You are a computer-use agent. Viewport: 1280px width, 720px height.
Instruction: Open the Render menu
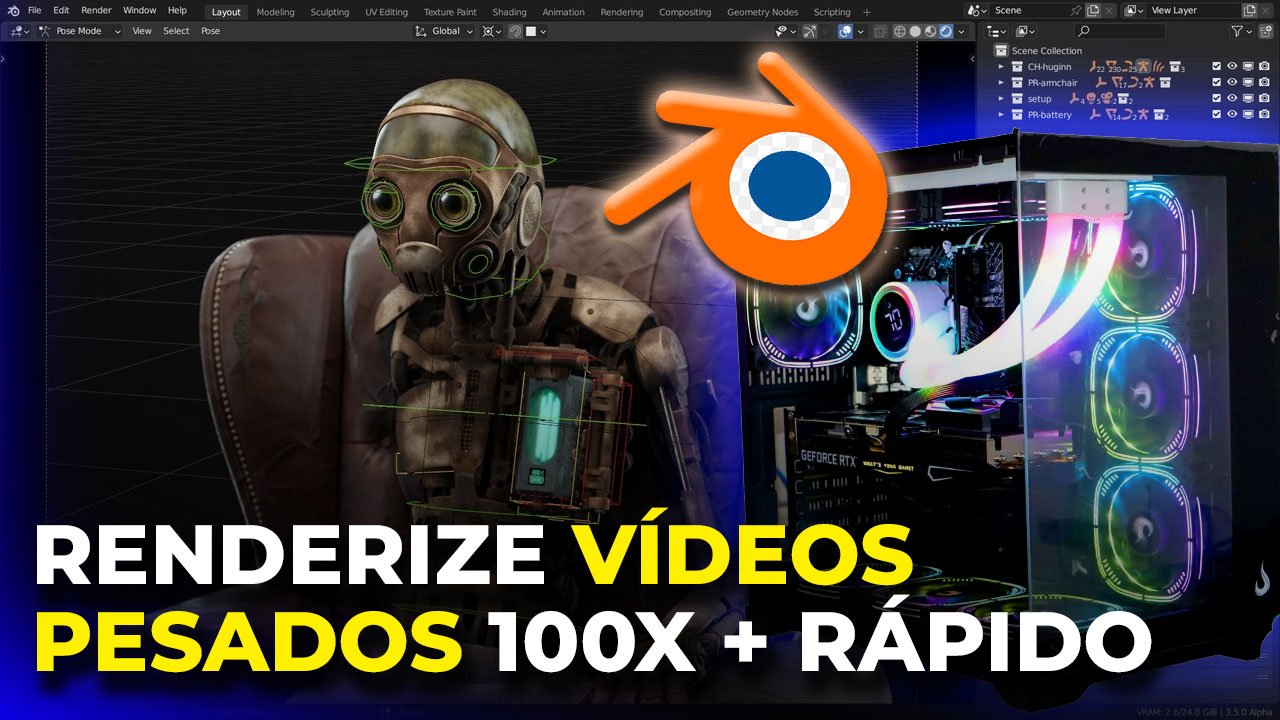tap(96, 9)
